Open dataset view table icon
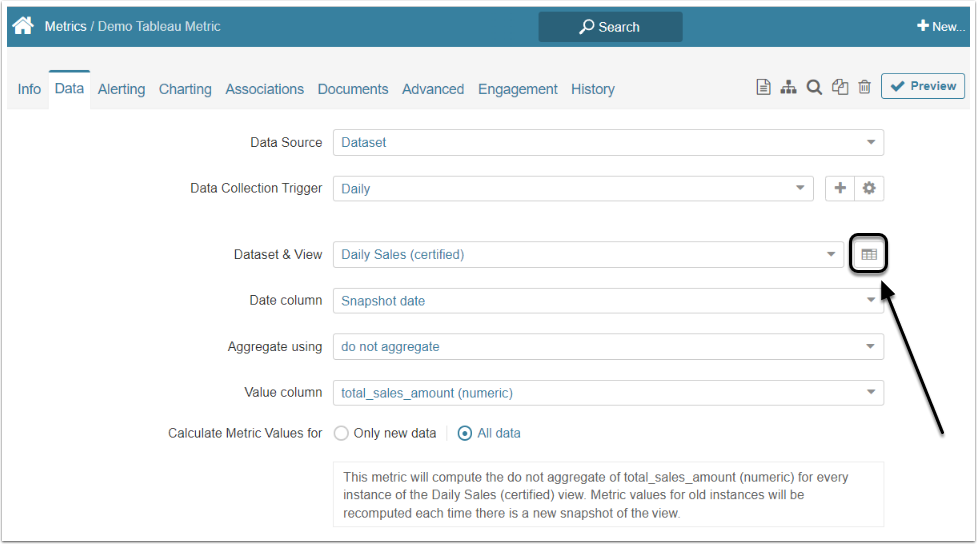This screenshot has width=977, height=544. (869, 255)
